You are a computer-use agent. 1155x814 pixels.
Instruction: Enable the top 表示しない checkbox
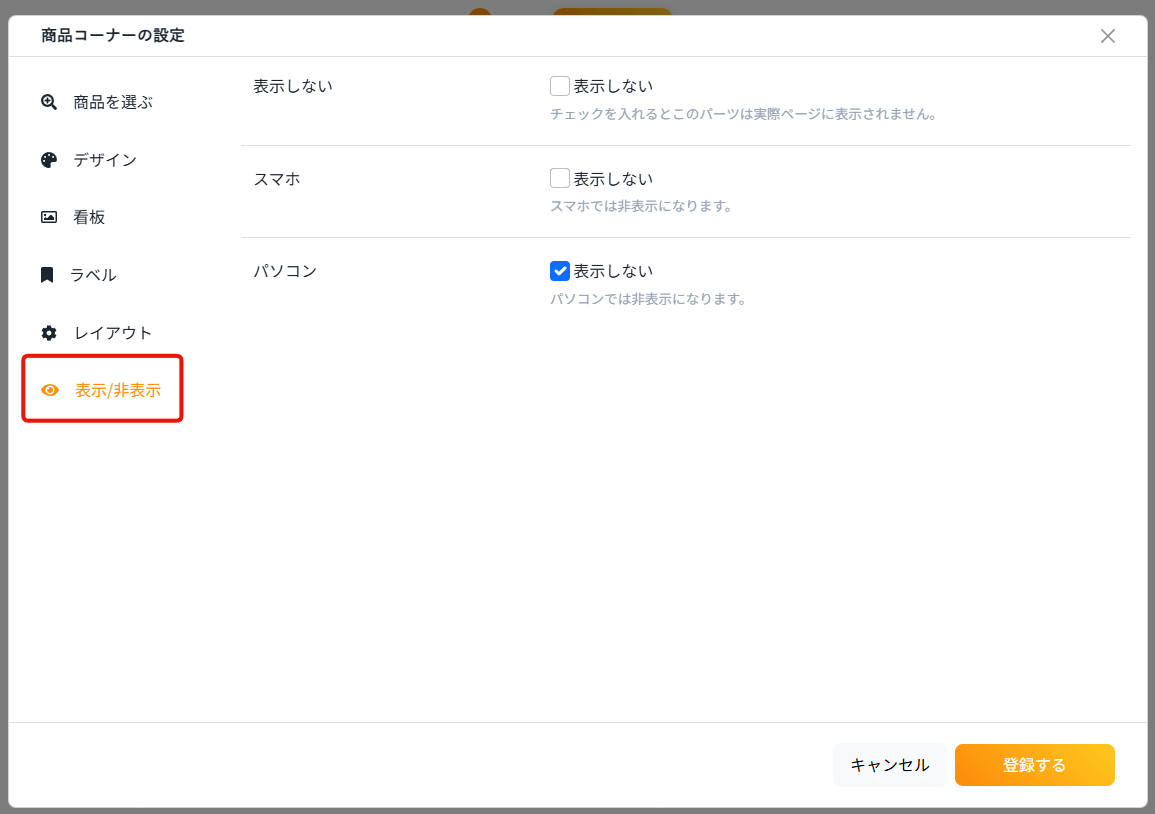click(560, 86)
